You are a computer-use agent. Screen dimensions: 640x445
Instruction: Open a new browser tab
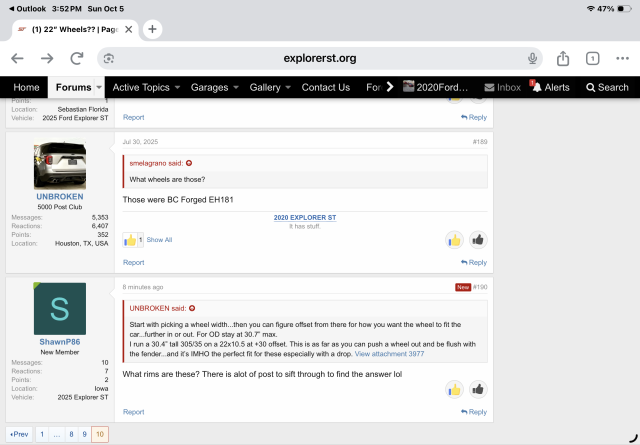pyautogui.click(x=153, y=29)
